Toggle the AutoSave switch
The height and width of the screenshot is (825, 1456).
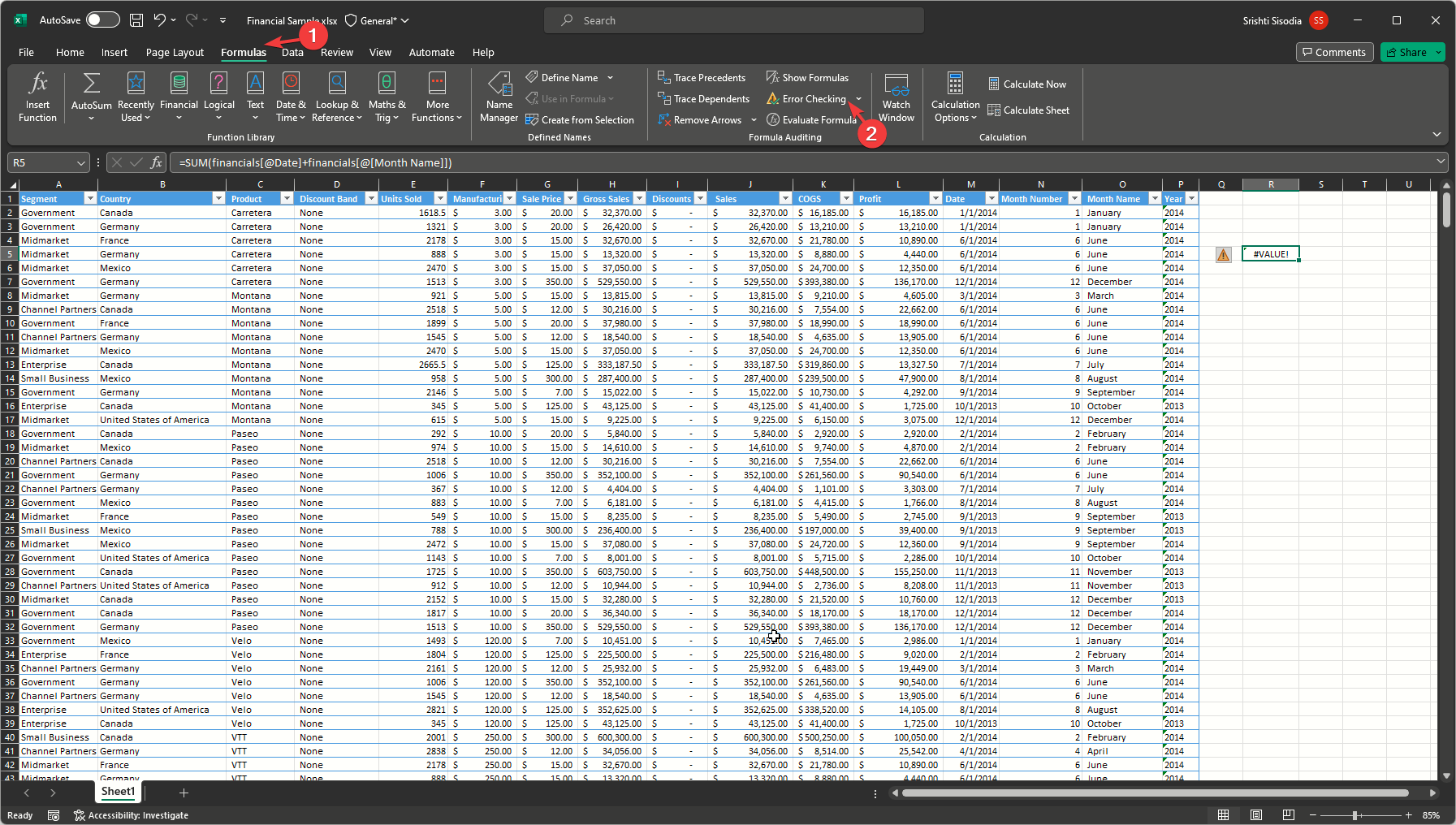(102, 20)
